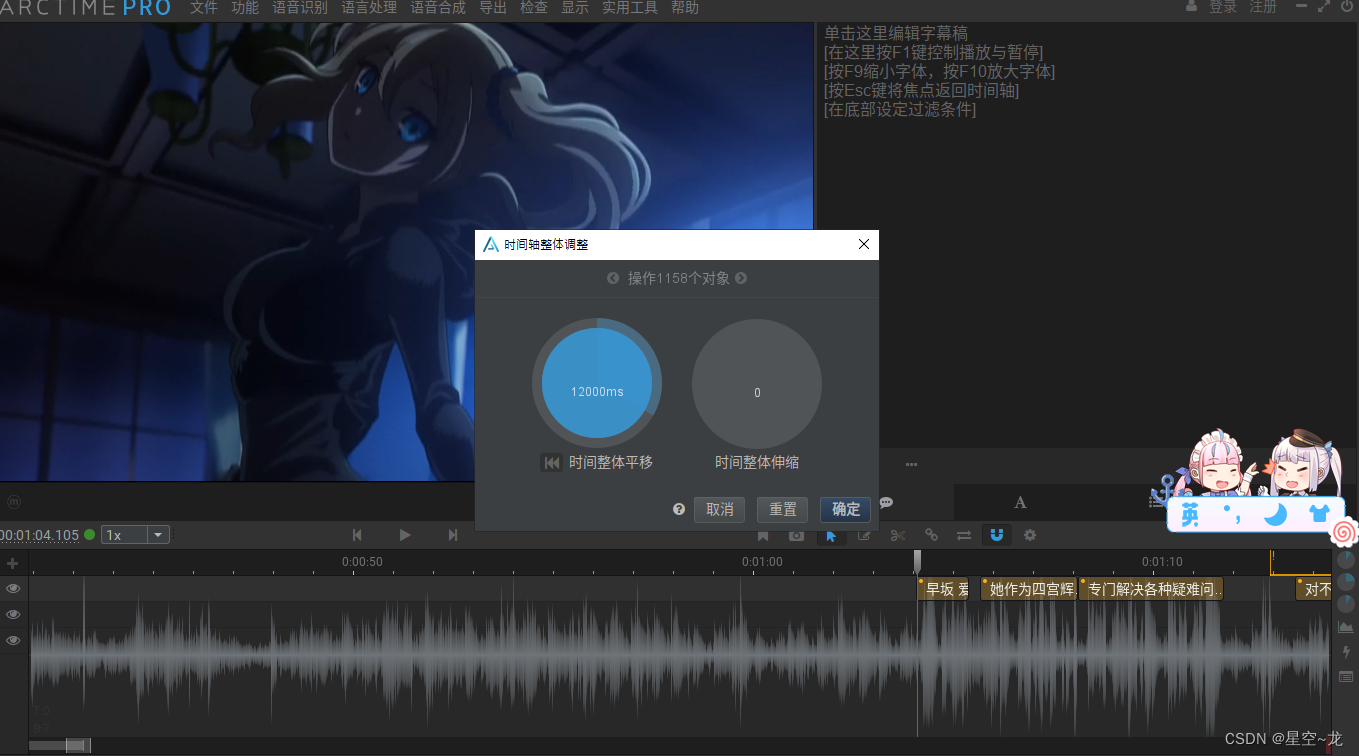Click the add track plus icon
1359x756 pixels.
(13, 563)
